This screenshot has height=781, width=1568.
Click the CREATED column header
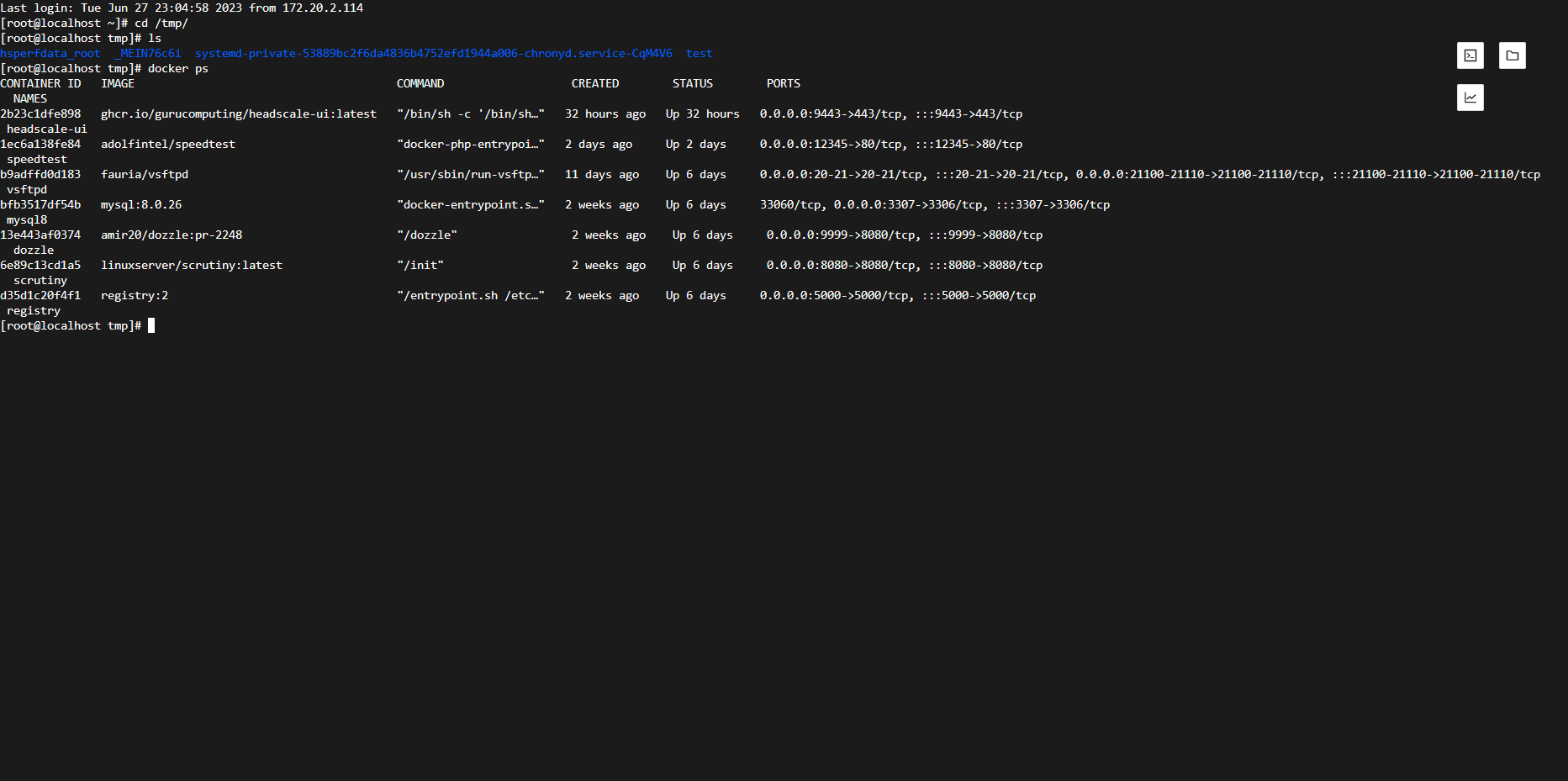tap(595, 83)
